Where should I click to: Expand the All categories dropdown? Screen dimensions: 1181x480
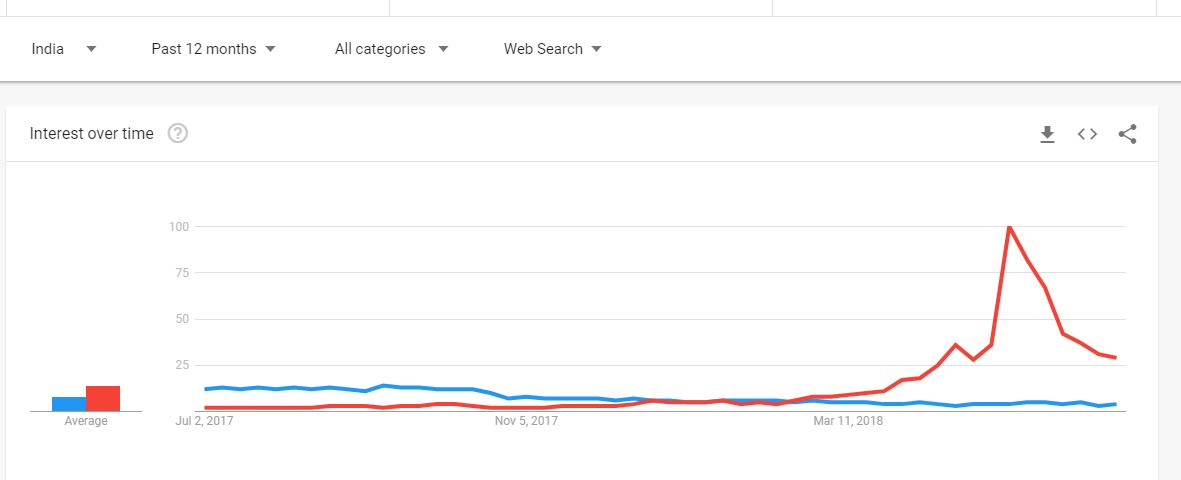(x=391, y=49)
